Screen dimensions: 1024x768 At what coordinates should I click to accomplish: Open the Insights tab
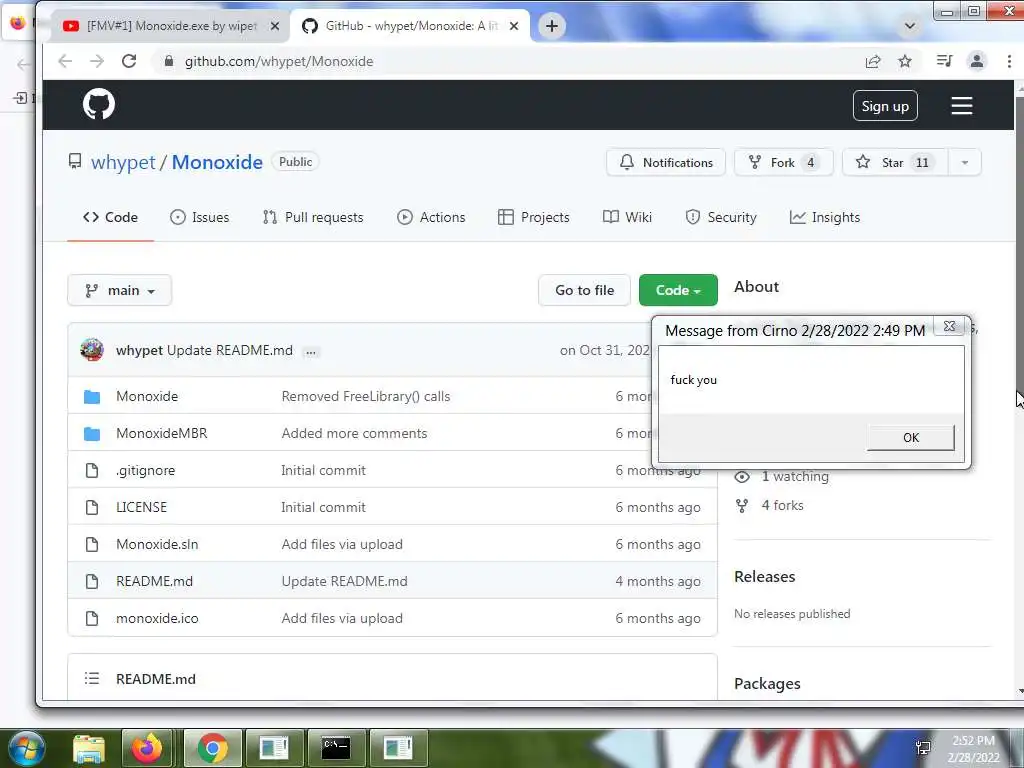pyautogui.click(x=825, y=217)
